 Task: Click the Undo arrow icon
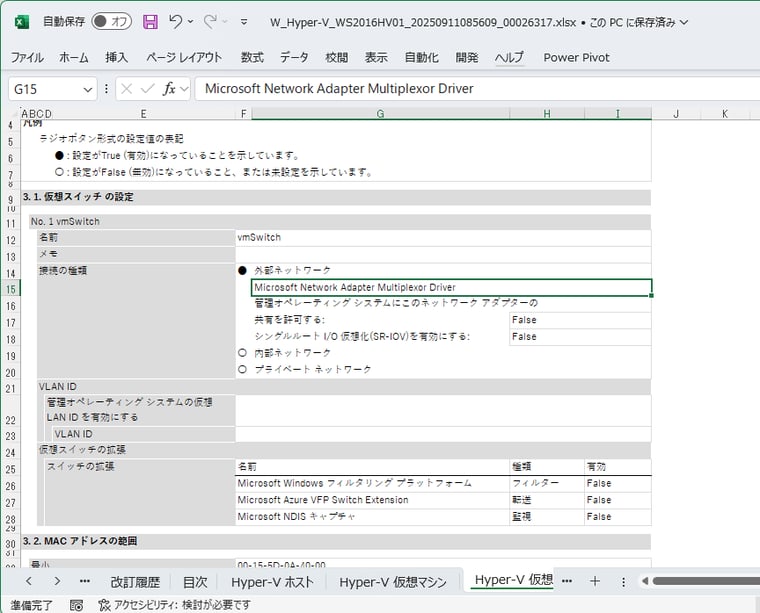click(176, 21)
